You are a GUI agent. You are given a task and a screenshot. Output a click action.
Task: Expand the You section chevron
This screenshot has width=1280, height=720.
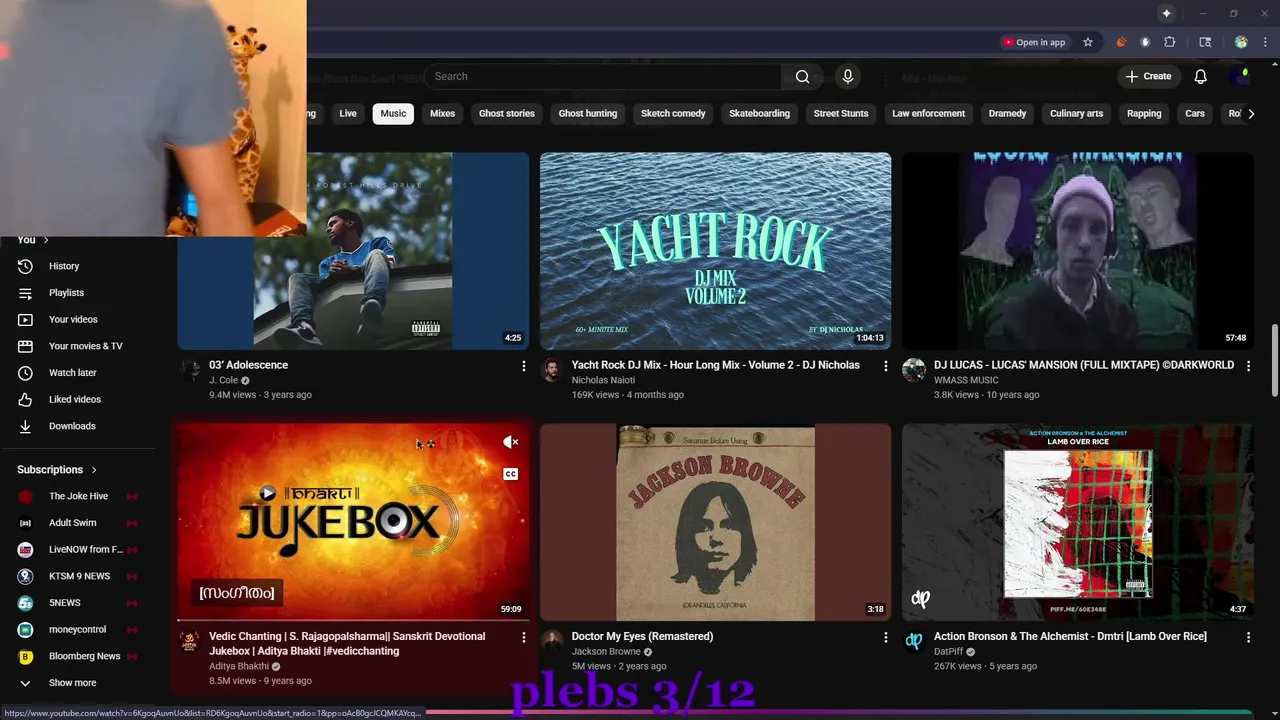[46, 240]
